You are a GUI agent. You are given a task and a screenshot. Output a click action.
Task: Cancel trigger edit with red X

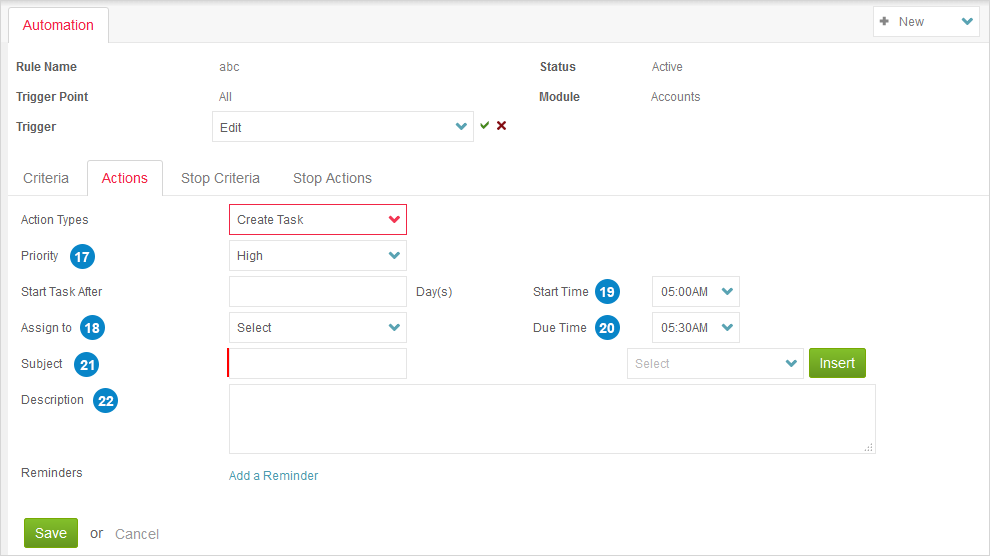tap(501, 125)
